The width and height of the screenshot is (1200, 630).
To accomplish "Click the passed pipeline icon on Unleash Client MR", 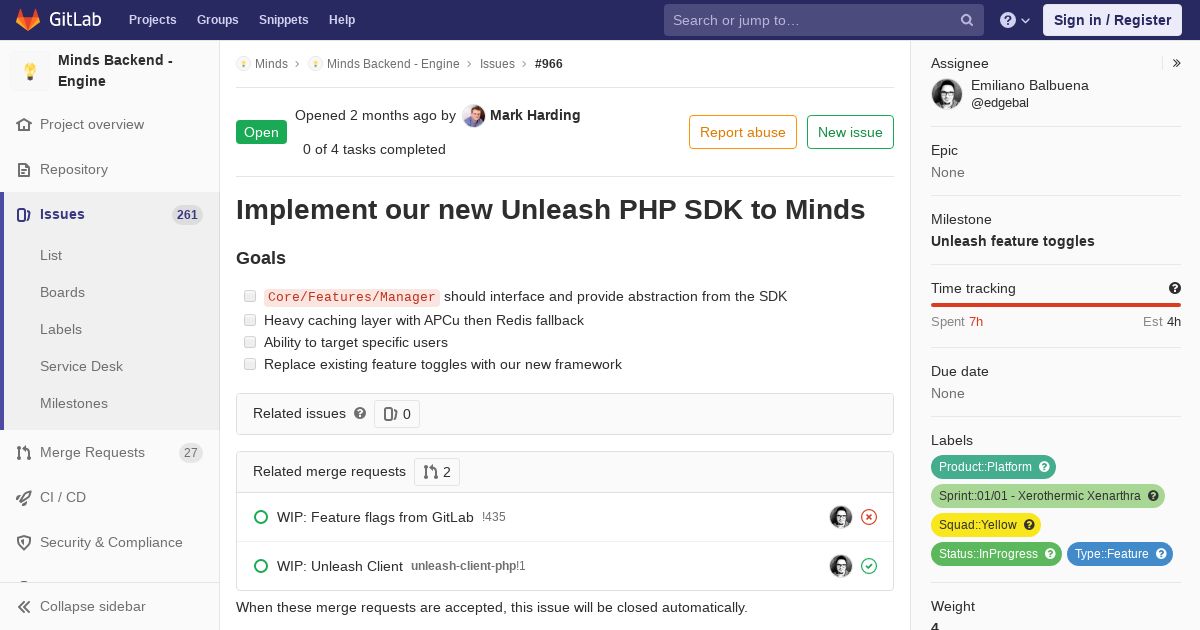I will [x=869, y=566].
